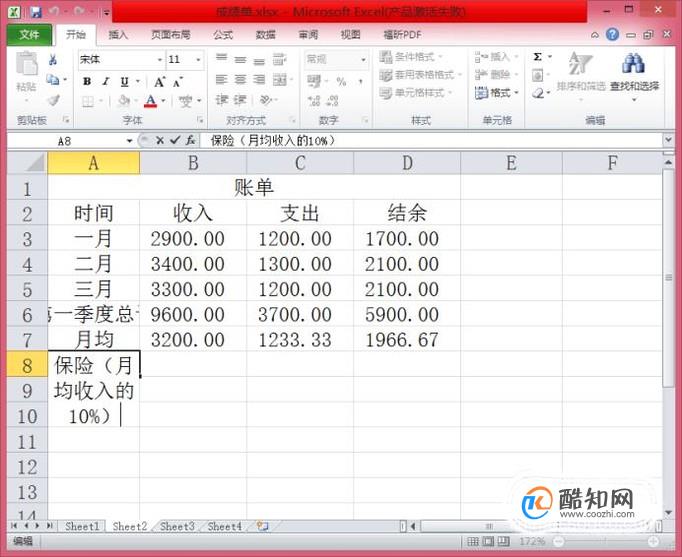Open the 格式 cell format menu
This screenshot has width=682, height=557.
coord(496,93)
